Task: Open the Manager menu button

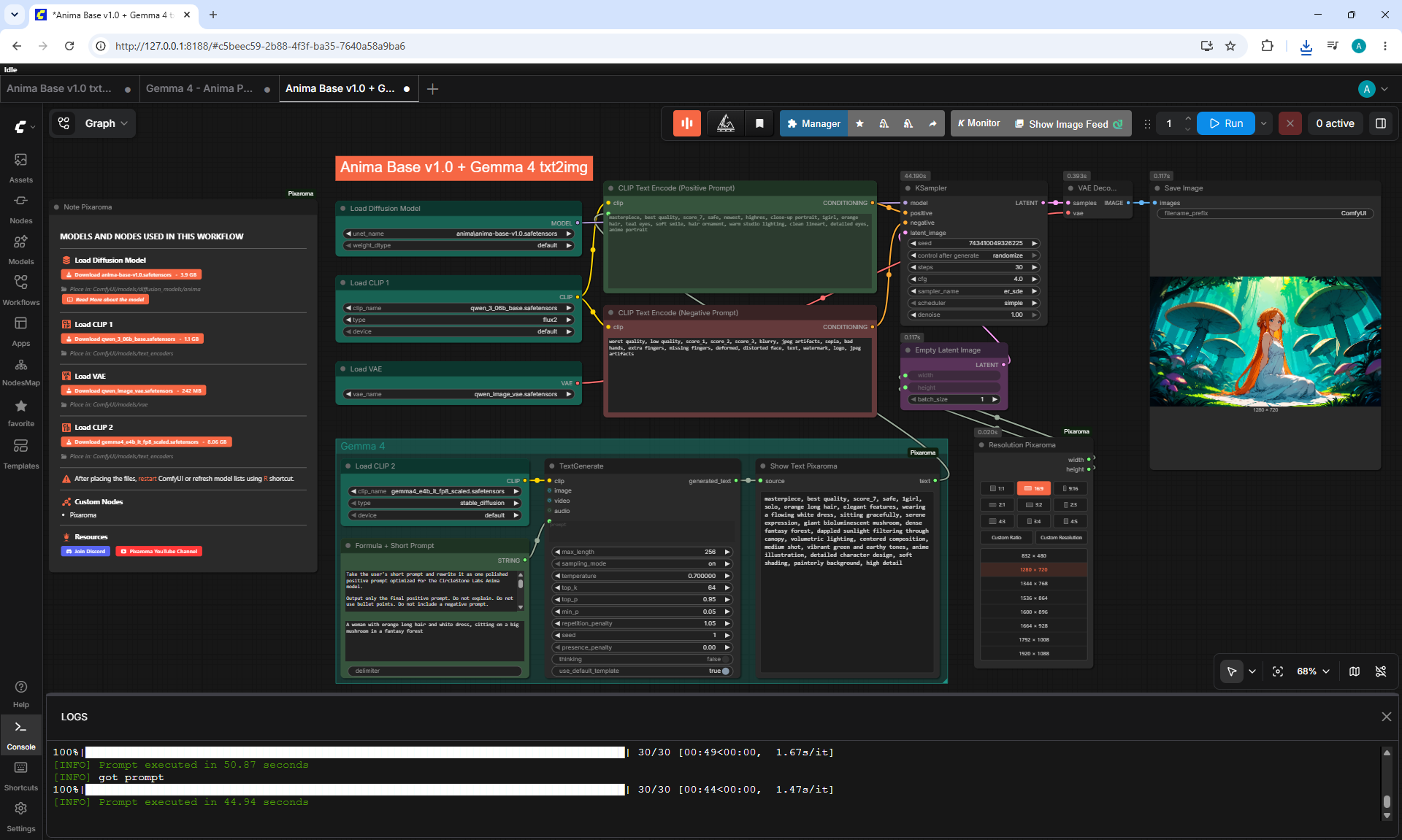Action: tap(813, 123)
